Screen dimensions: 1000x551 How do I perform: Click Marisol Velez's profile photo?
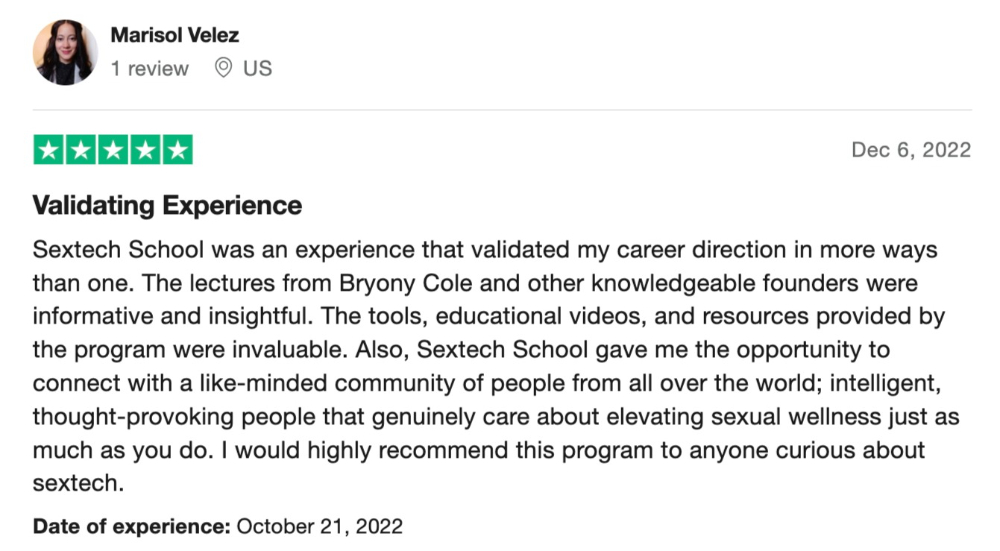point(65,52)
